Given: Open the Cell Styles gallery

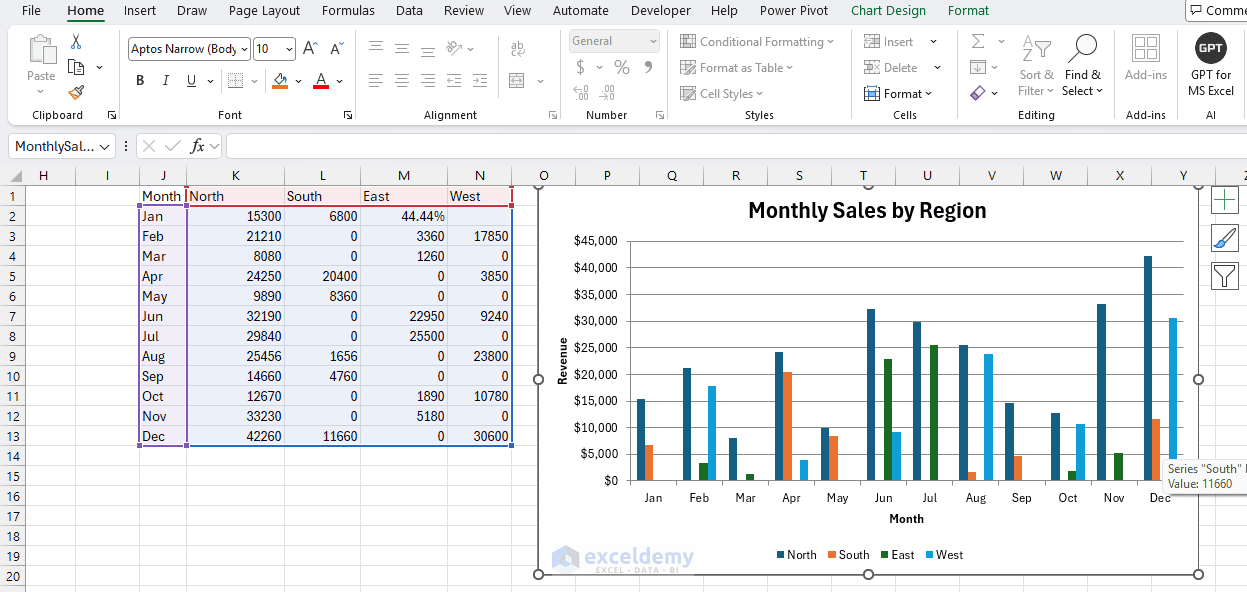Looking at the screenshot, I should click(x=724, y=93).
